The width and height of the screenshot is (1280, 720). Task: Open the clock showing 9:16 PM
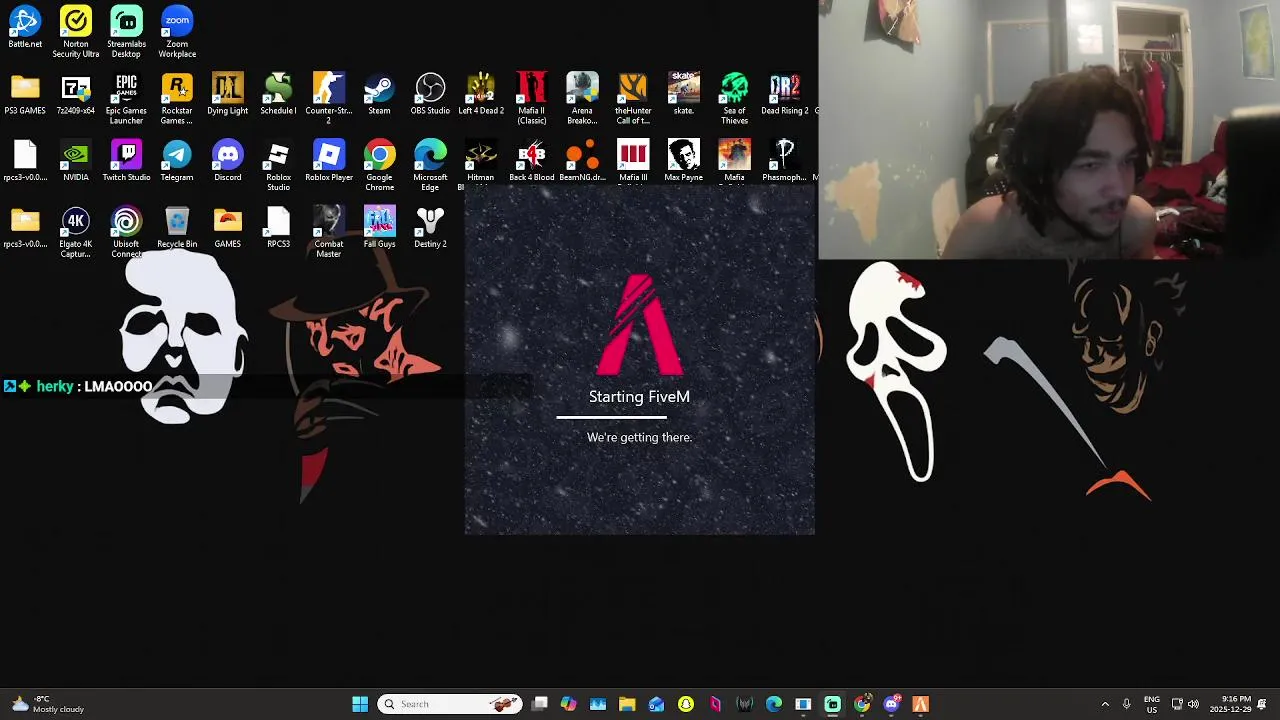[1230, 704]
